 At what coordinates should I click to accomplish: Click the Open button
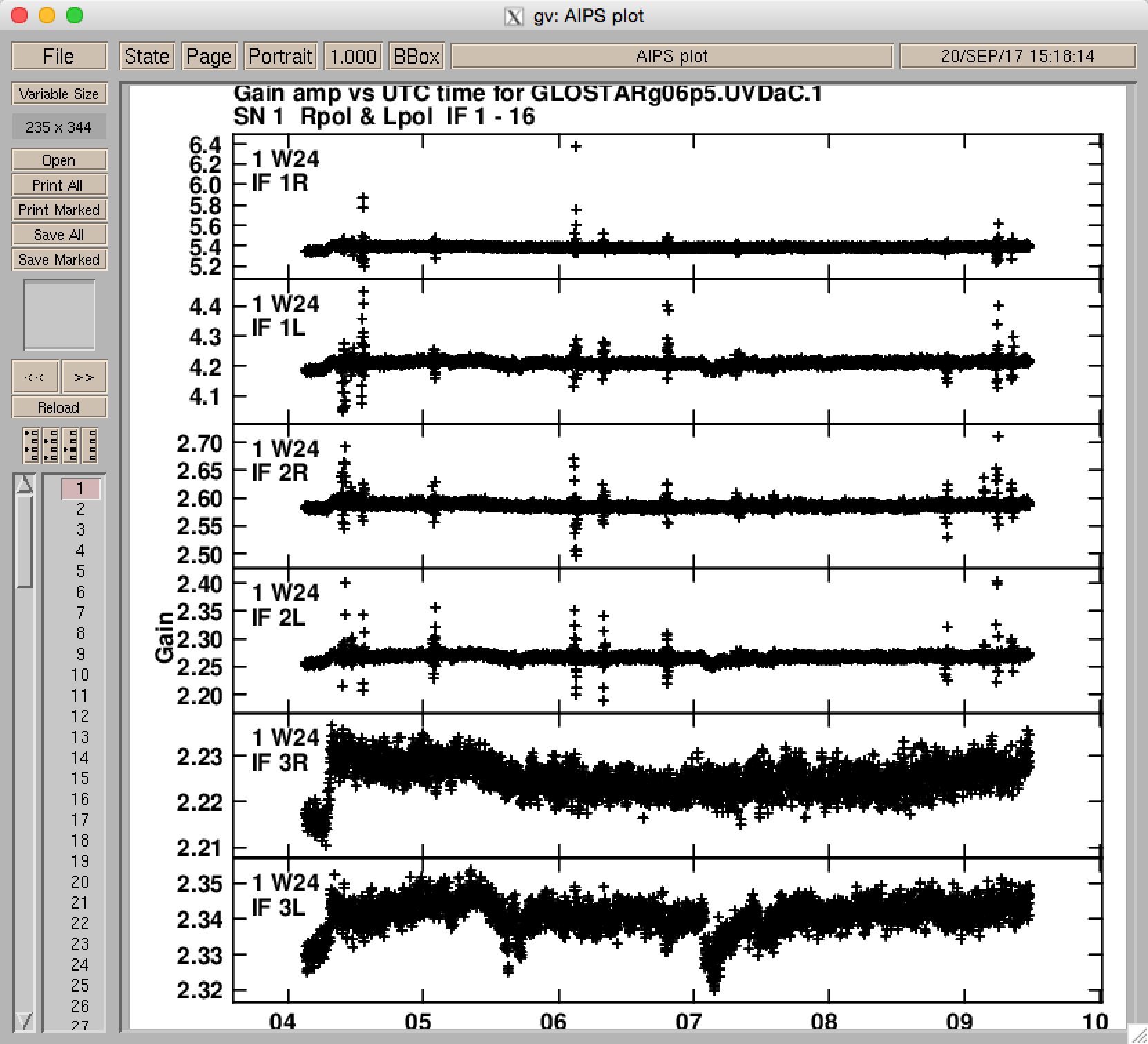(59, 160)
